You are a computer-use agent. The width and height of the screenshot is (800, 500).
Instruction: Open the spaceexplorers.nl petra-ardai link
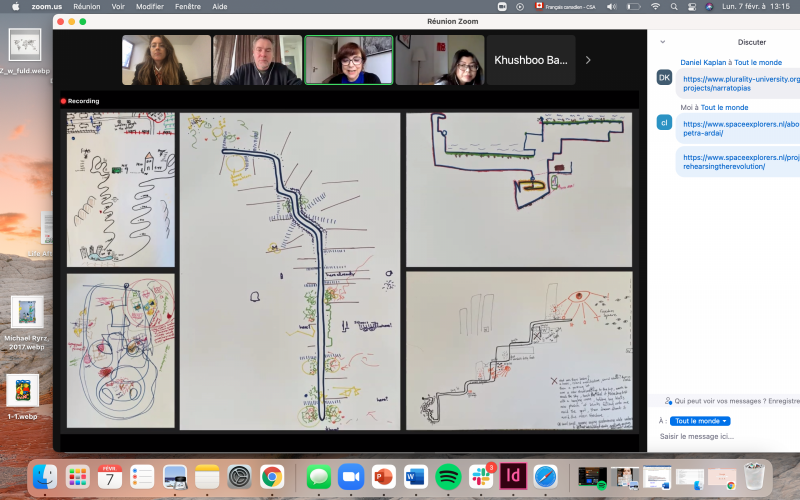(x=741, y=129)
